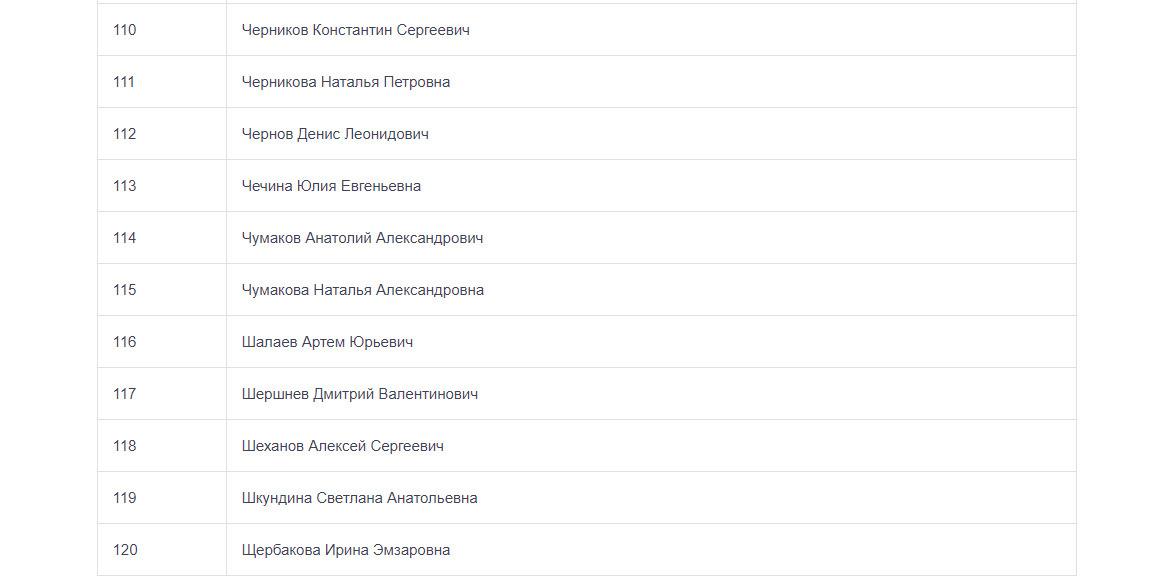This screenshot has width=1163, height=583.
Task: Click the name Шеханов Алексей Сергеевич
Action: click(x=342, y=446)
